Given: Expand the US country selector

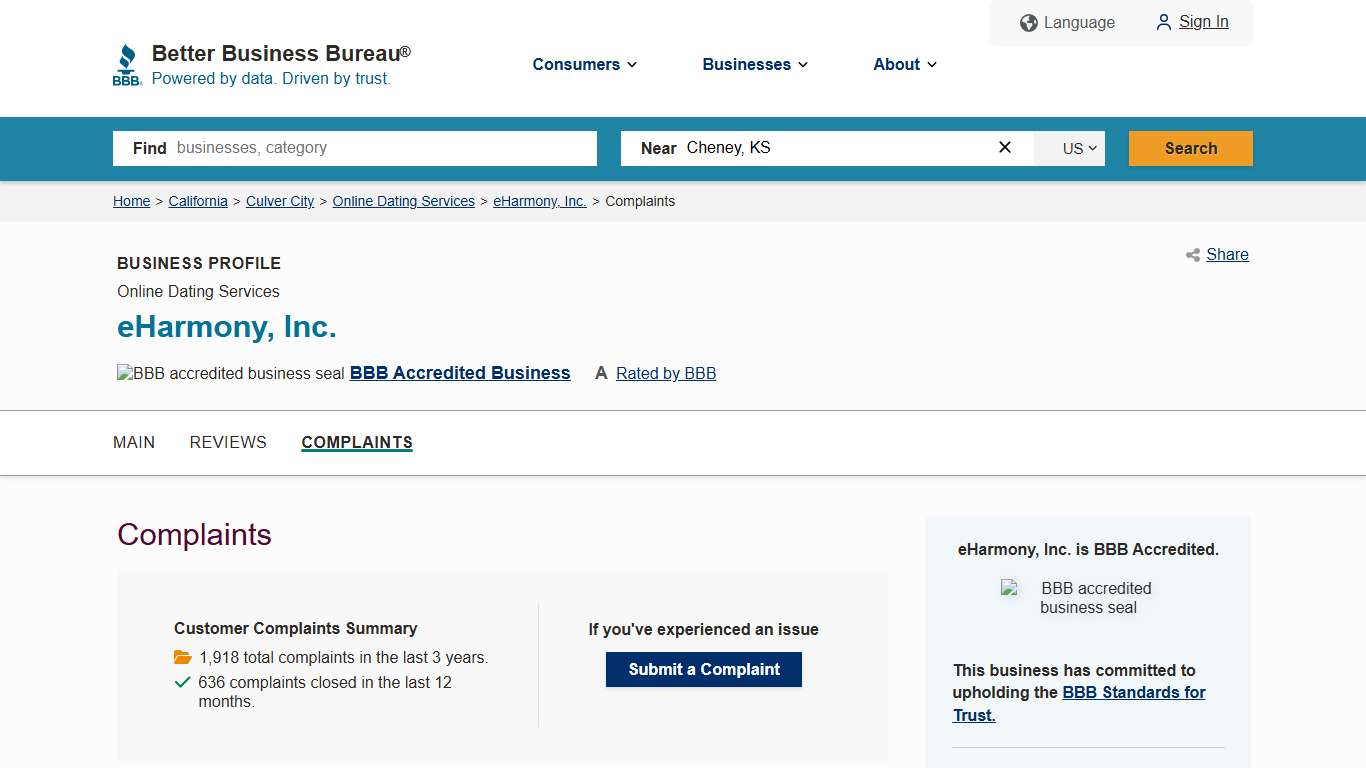Looking at the screenshot, I should click(1069, 148).
